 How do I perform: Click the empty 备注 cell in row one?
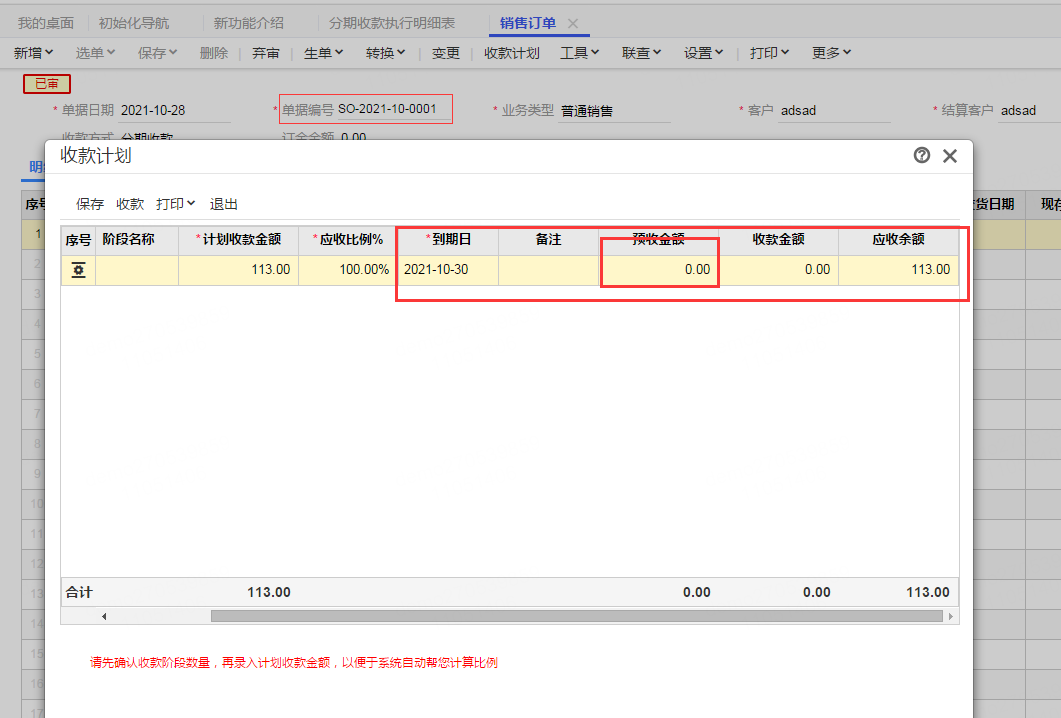point(549,270)
